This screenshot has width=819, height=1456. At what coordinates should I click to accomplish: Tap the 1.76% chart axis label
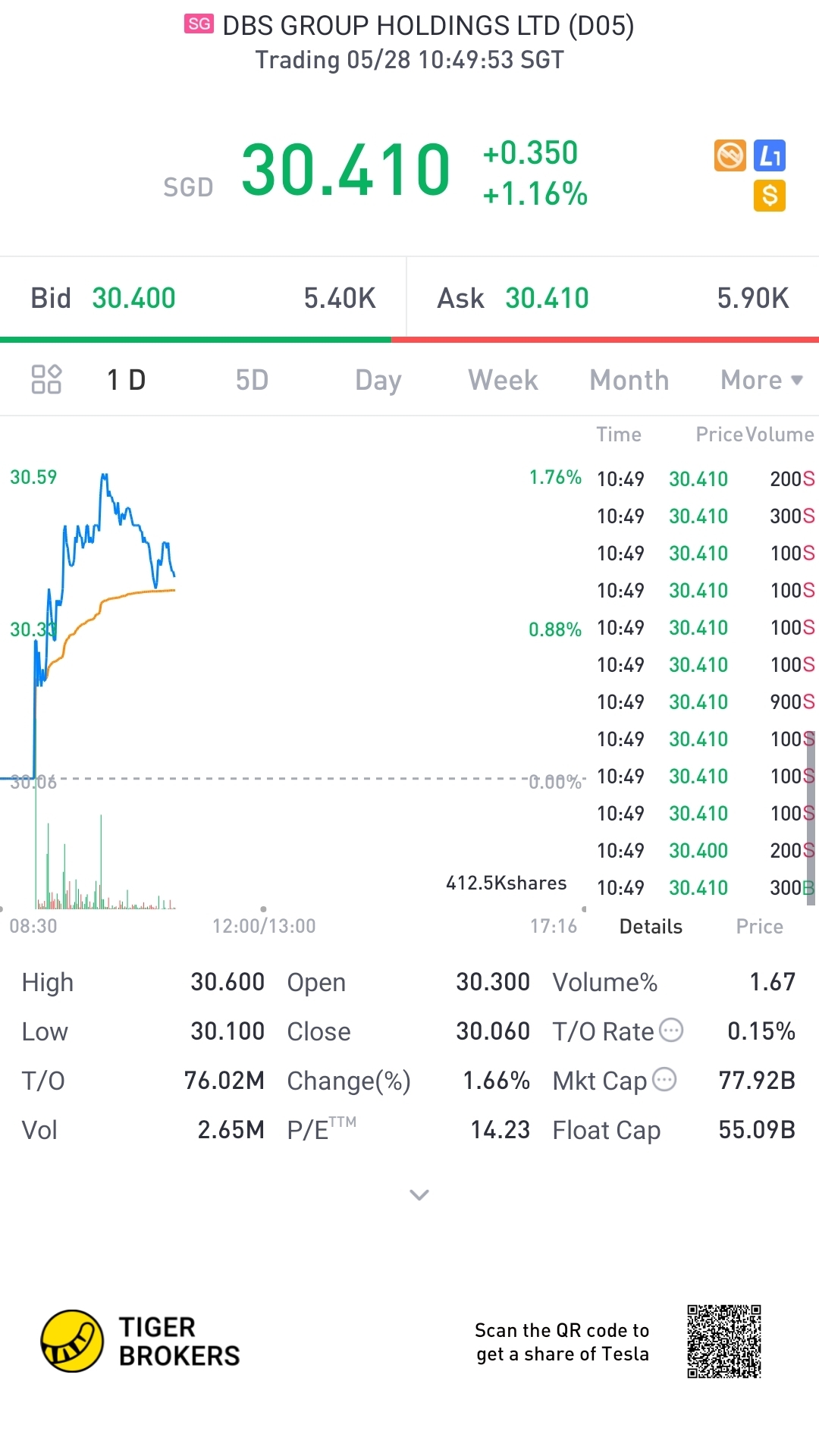[x=555, y=478]
